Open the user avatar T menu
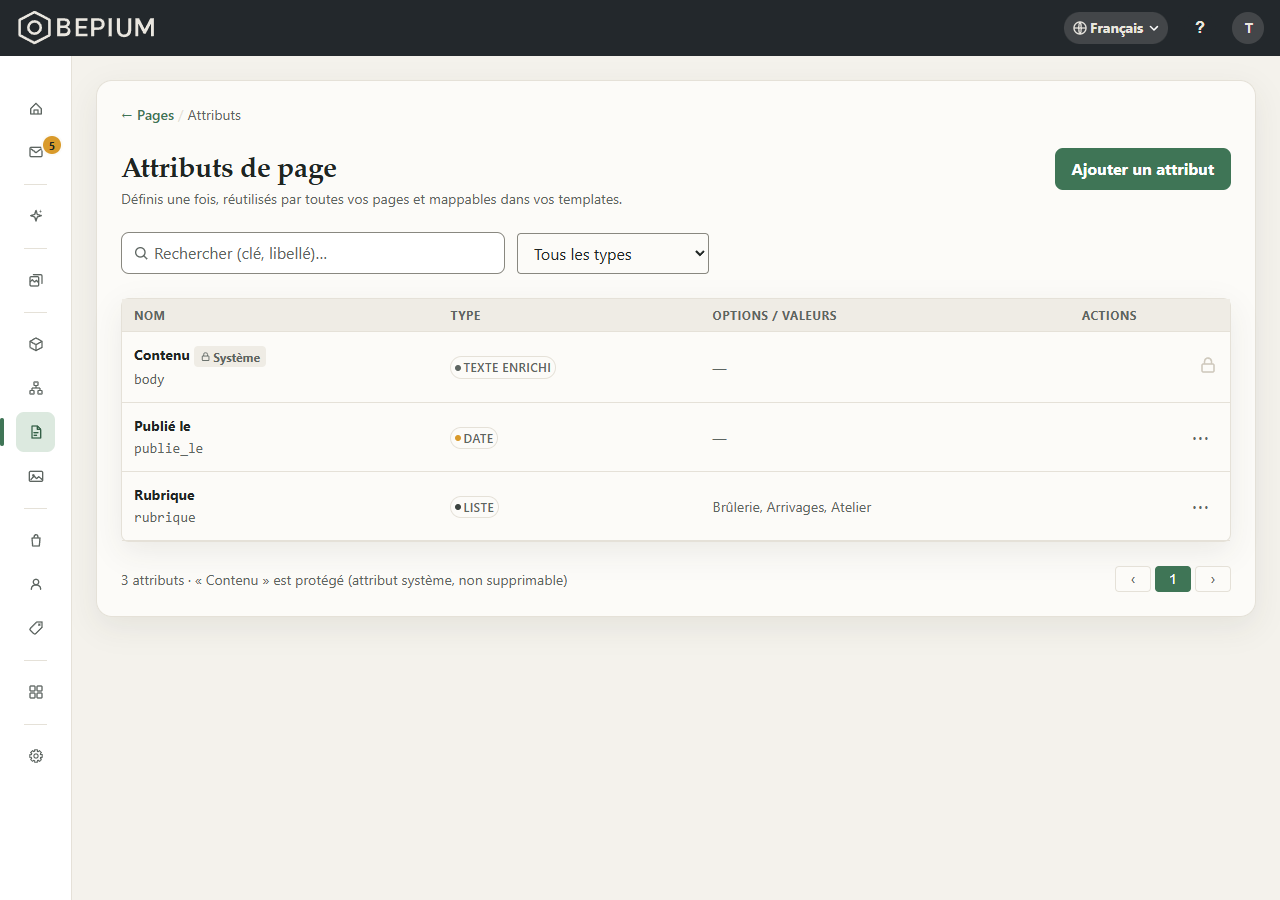This screenshot has width=1280, height=900. click(1248, 28)
